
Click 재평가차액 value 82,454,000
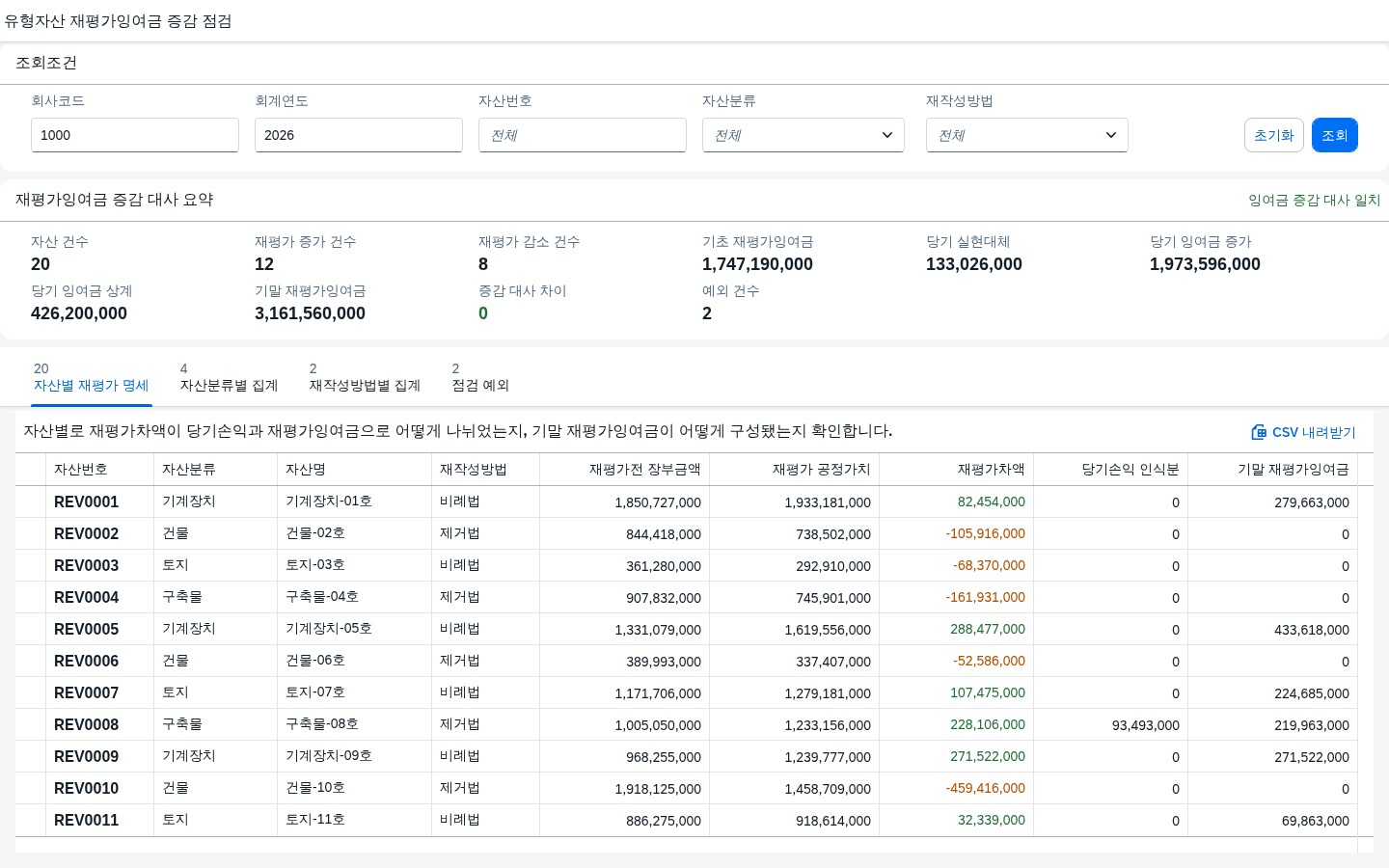click(x=992, y=502)
